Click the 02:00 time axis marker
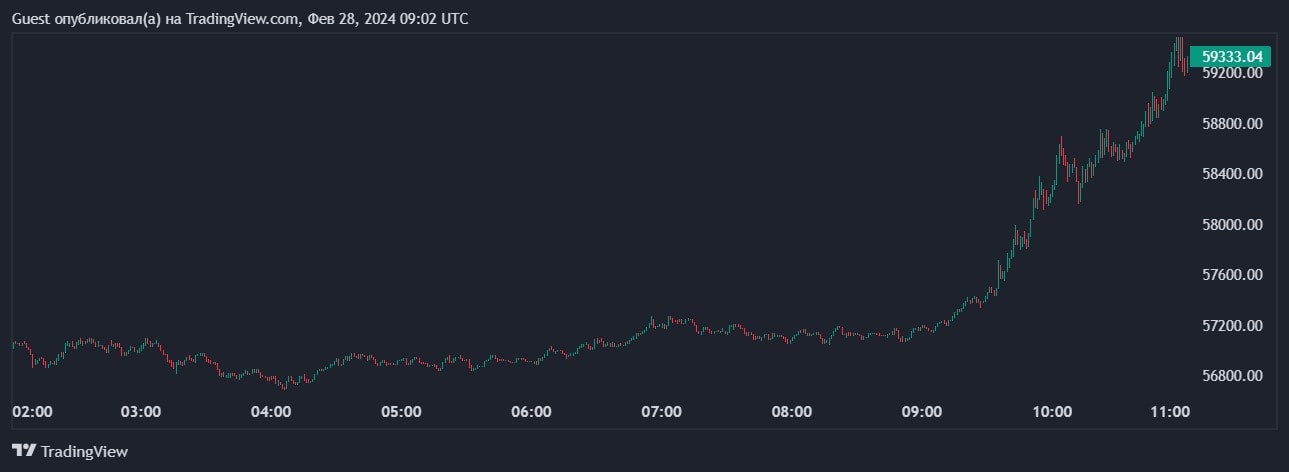The image size is (1289, 472). 32,411
